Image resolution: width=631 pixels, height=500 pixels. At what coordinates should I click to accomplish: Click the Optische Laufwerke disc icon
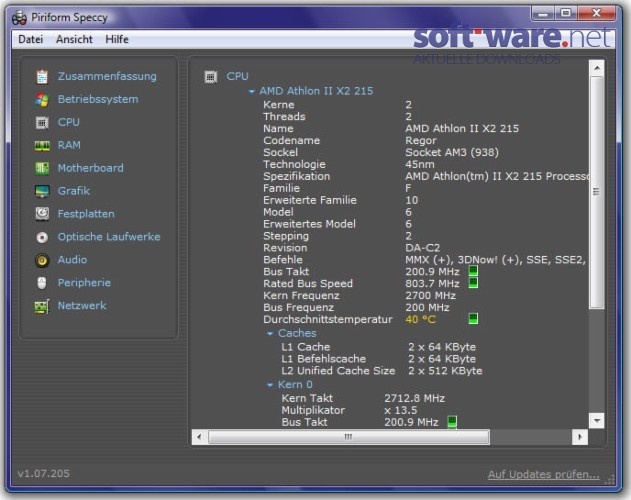click(42, 238)
